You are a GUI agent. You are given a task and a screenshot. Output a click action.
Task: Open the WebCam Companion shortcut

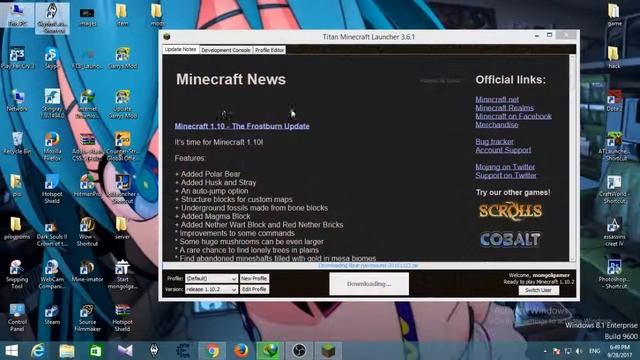coord(52,274)
